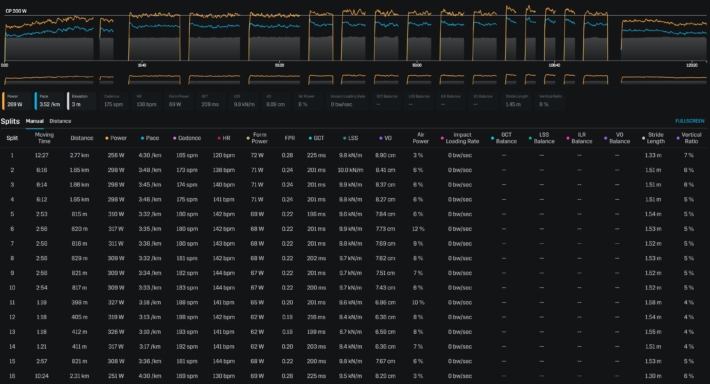Viewport: 710px width, 384px height.
Task: Click the Distance column header in table
Action: [82, 138]
